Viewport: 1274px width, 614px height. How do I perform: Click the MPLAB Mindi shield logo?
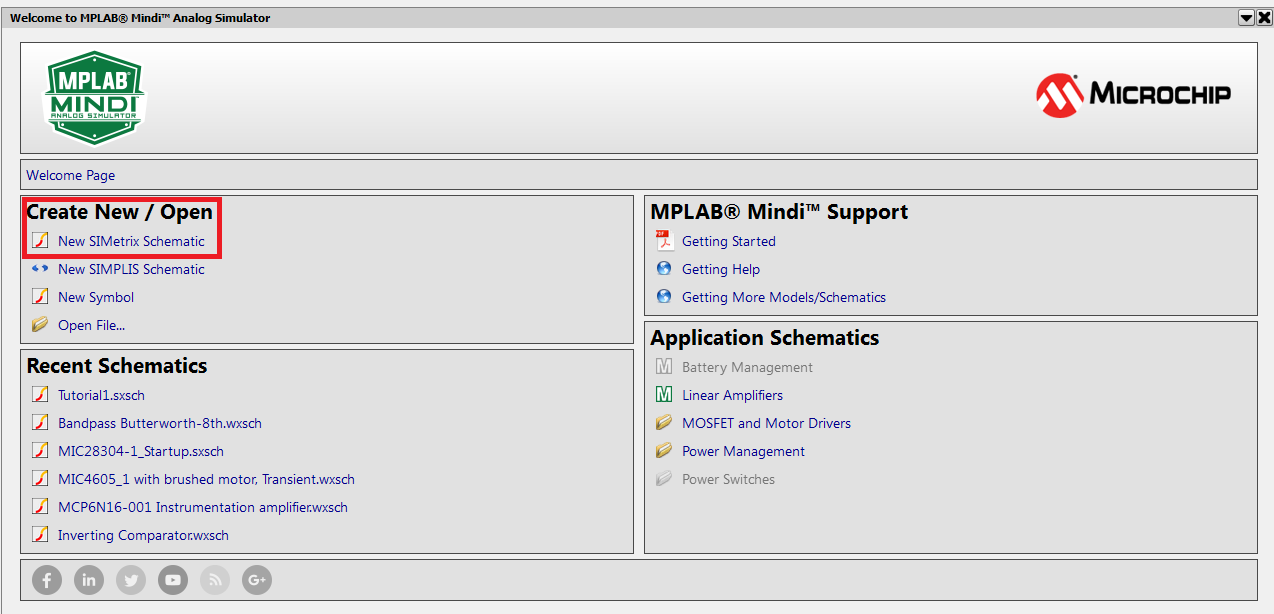(94, 97)
